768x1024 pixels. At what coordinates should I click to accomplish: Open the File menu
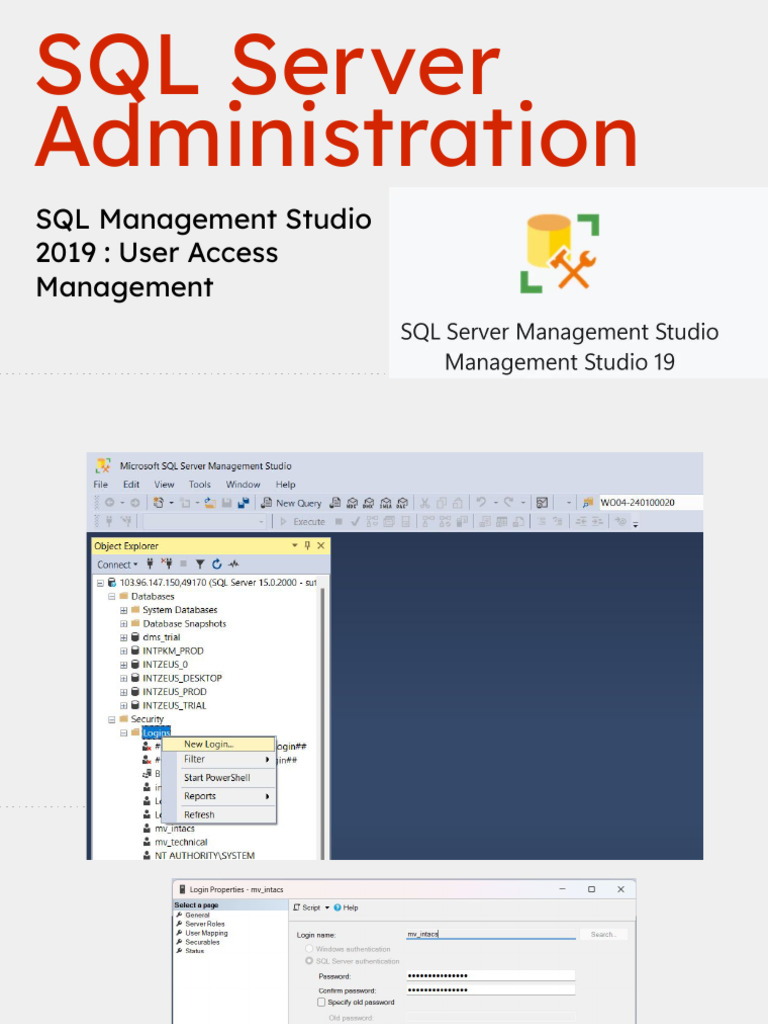tap(101, 485)
